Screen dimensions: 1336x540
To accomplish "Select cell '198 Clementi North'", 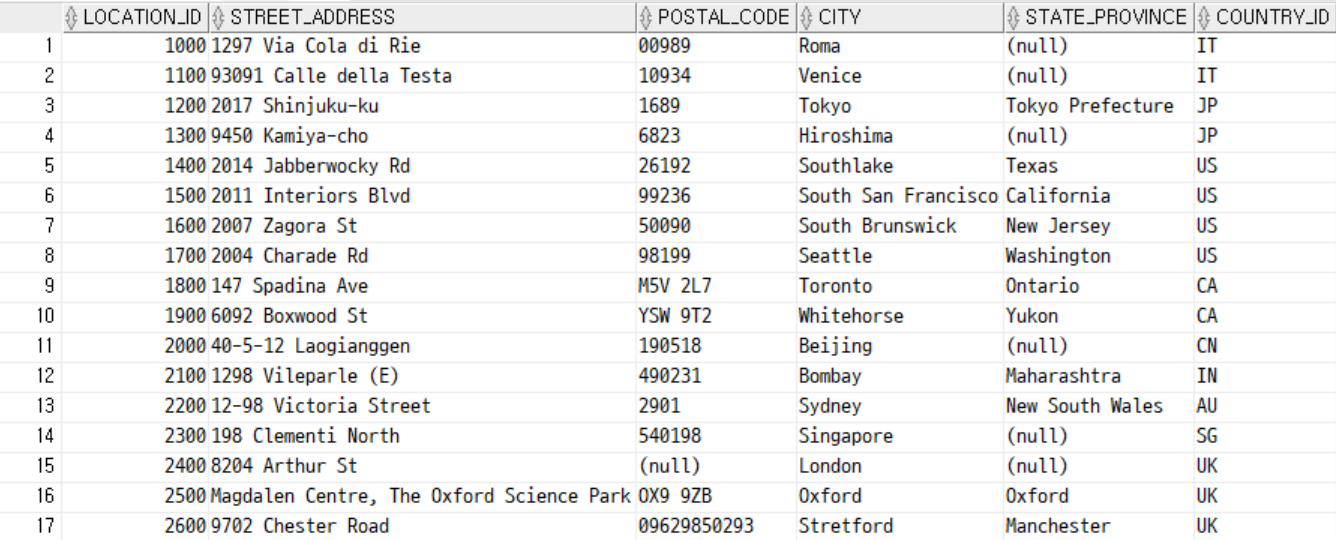I will pos(422,436).
